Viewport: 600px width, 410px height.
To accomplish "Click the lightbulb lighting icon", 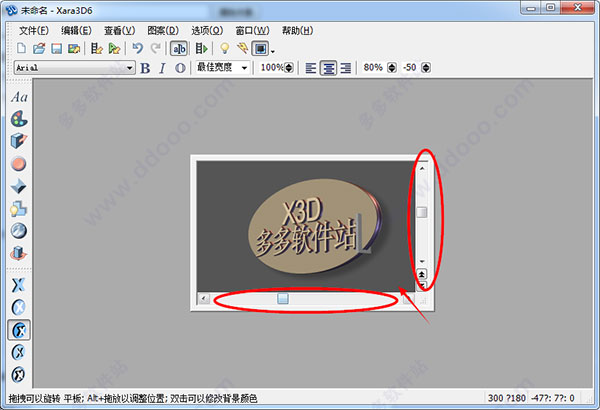I will 225,48.
